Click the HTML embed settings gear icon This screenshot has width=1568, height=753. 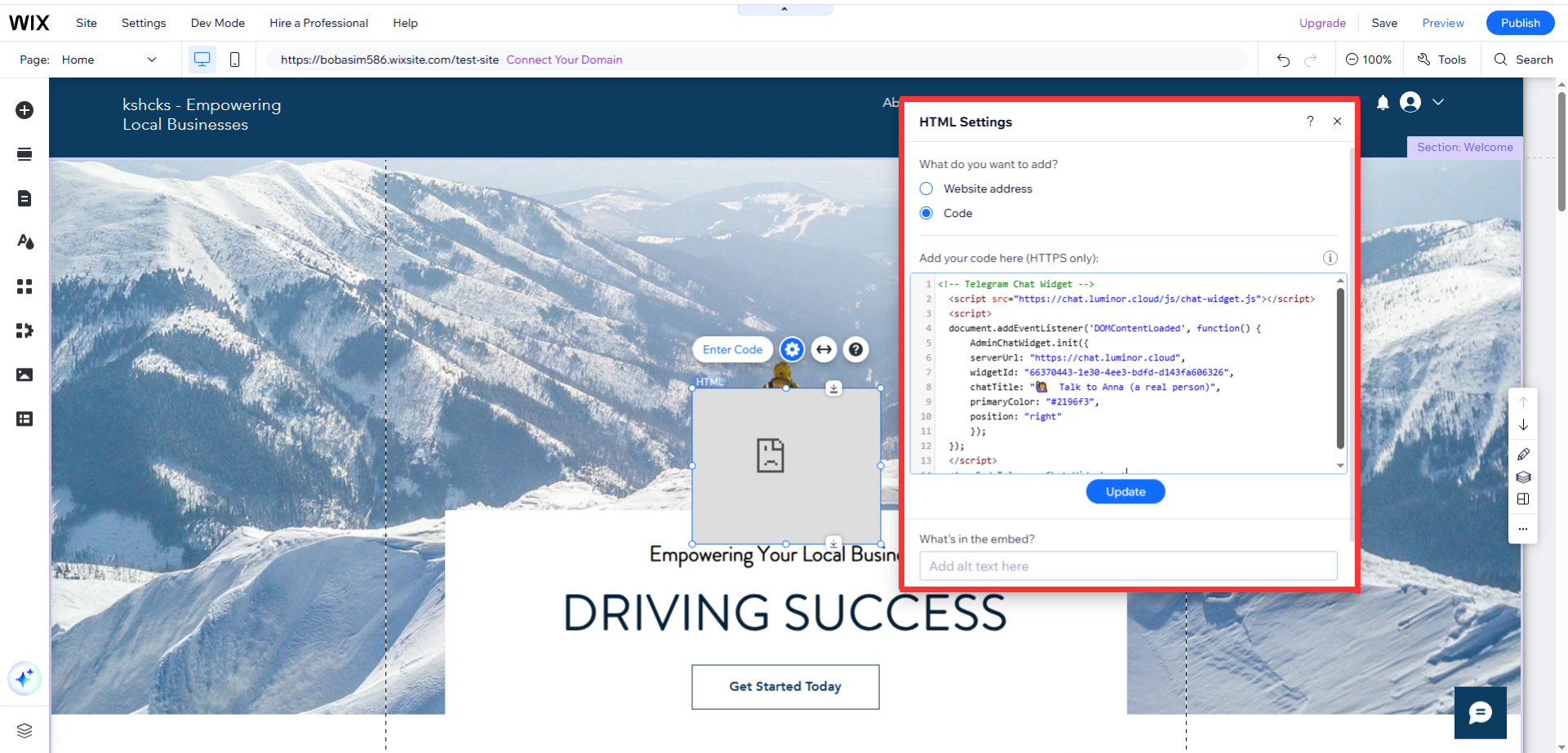792,350
